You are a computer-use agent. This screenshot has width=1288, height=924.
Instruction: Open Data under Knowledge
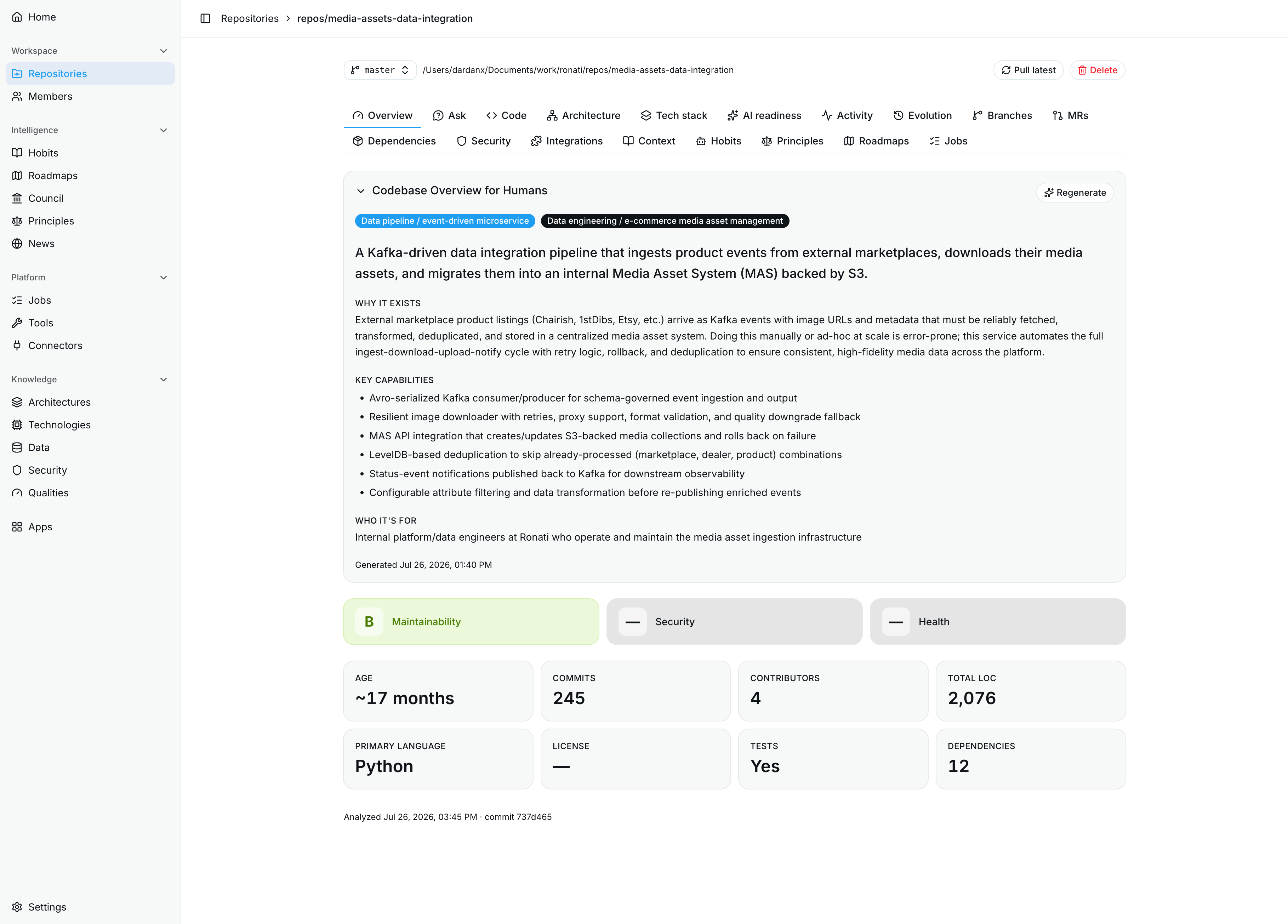tap(90, 447)
